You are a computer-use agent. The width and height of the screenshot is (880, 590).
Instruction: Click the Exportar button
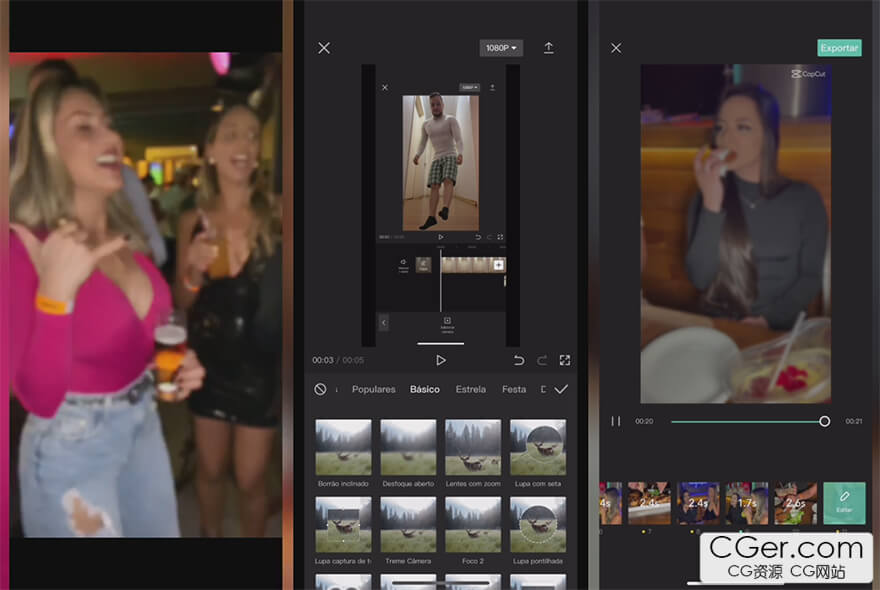tap(839, 48)
